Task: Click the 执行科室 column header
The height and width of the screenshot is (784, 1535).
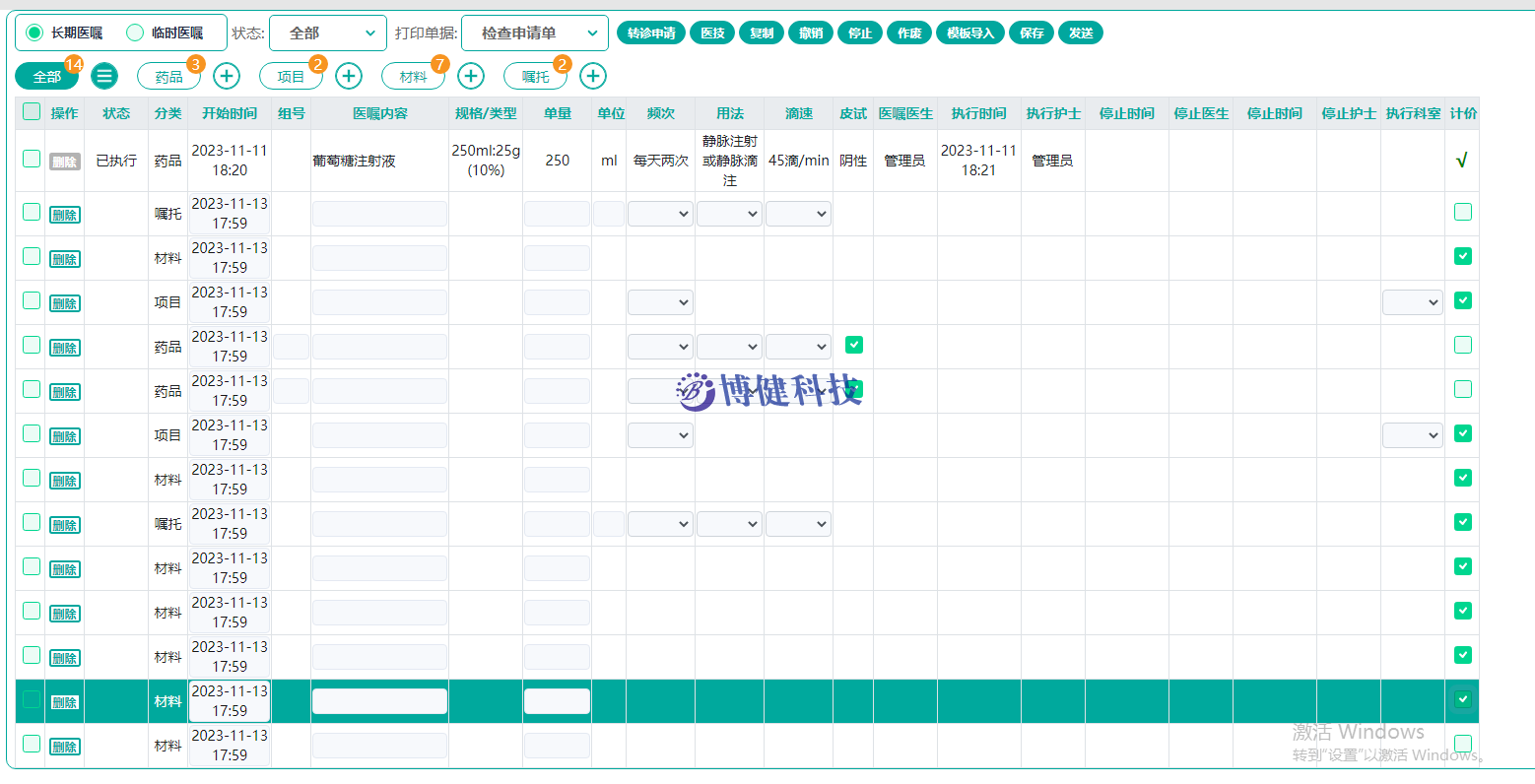Action: coord(1413,113)
